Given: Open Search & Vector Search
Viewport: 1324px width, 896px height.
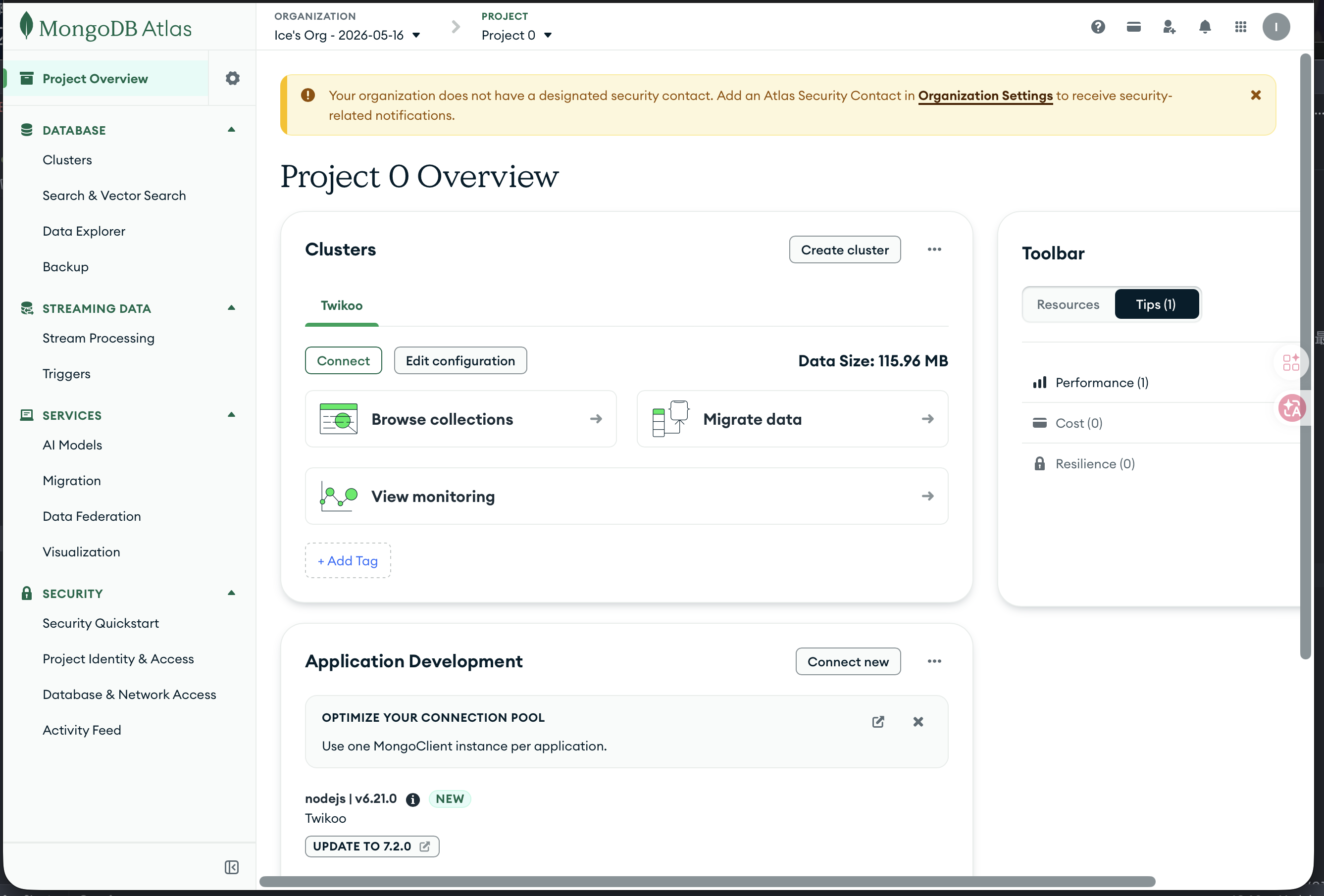Looking at the screenshot, I should pyautogui.click(x=114, y=196).
